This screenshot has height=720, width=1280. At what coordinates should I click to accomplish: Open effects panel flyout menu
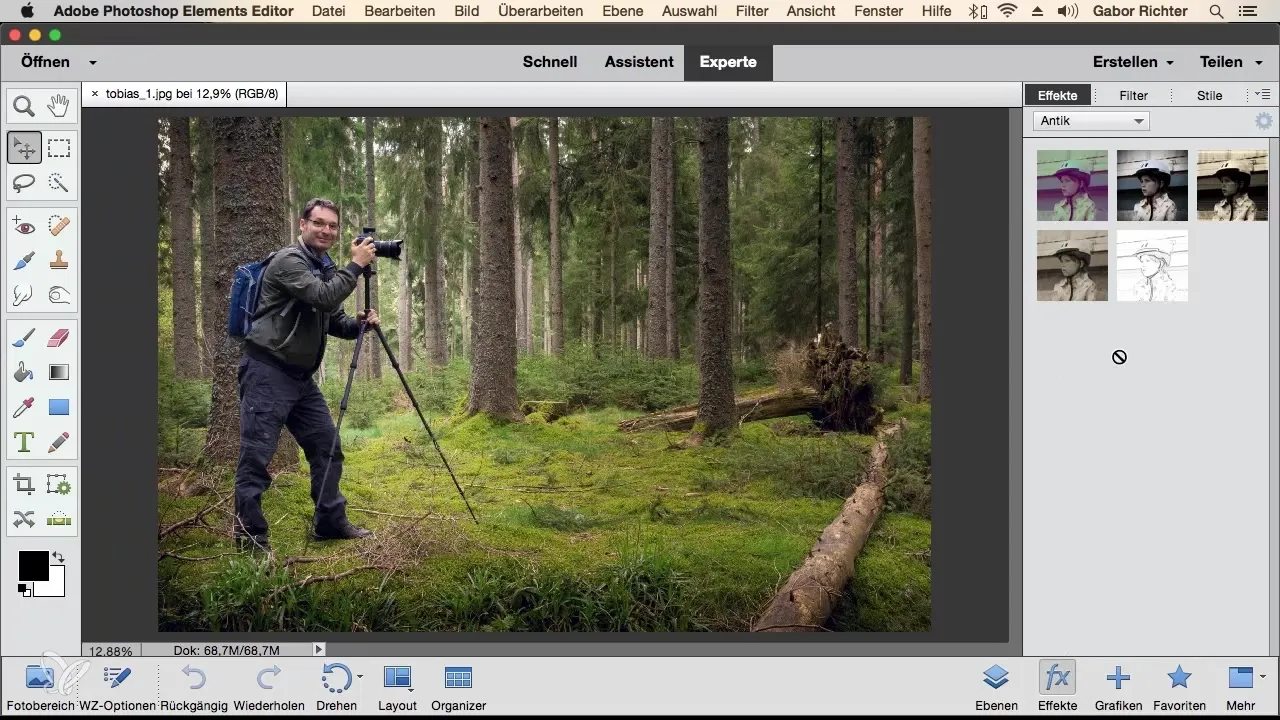coord(1262,94)
